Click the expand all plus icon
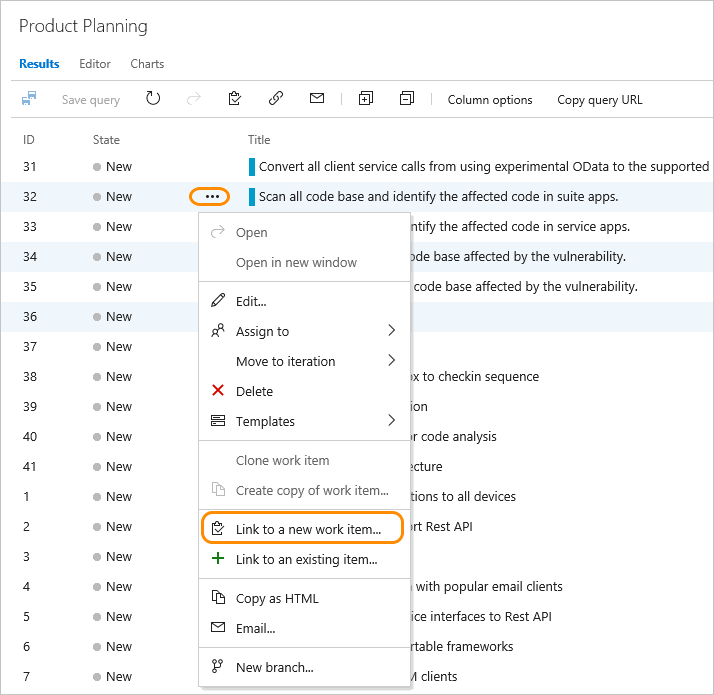Viewport: 714px width, 695px height. 366,98
